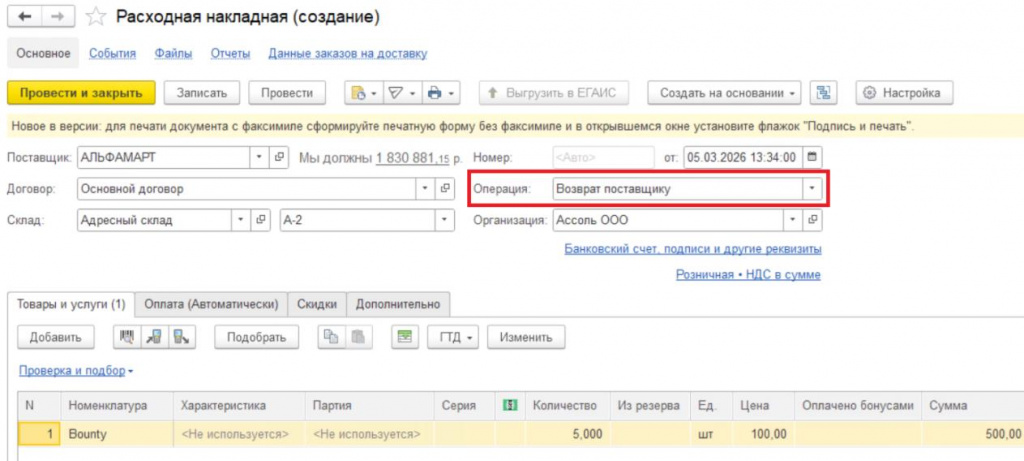Select Bounty cell in Номенклатура column
This screenshot has width=1024, height=461.
click(117, 434)
